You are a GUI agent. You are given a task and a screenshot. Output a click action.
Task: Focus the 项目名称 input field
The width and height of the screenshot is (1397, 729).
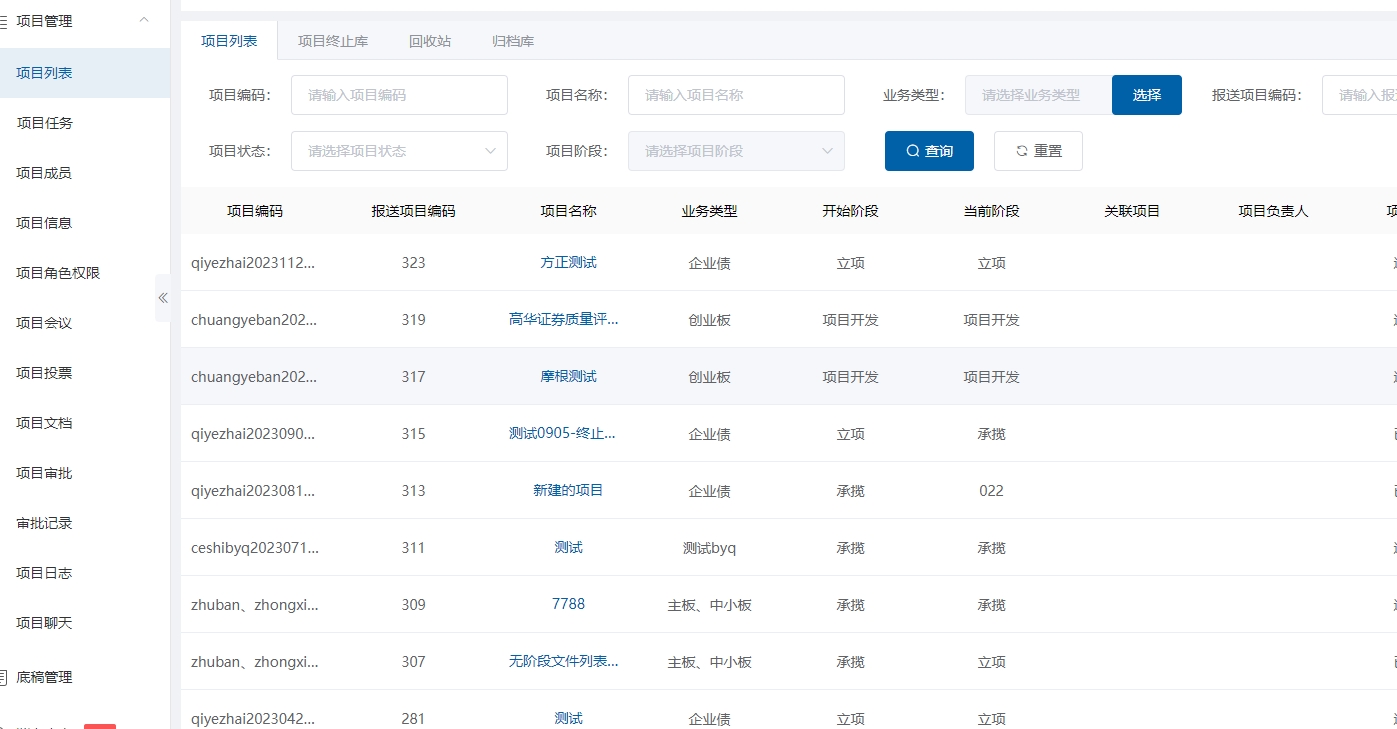(736, 95)
